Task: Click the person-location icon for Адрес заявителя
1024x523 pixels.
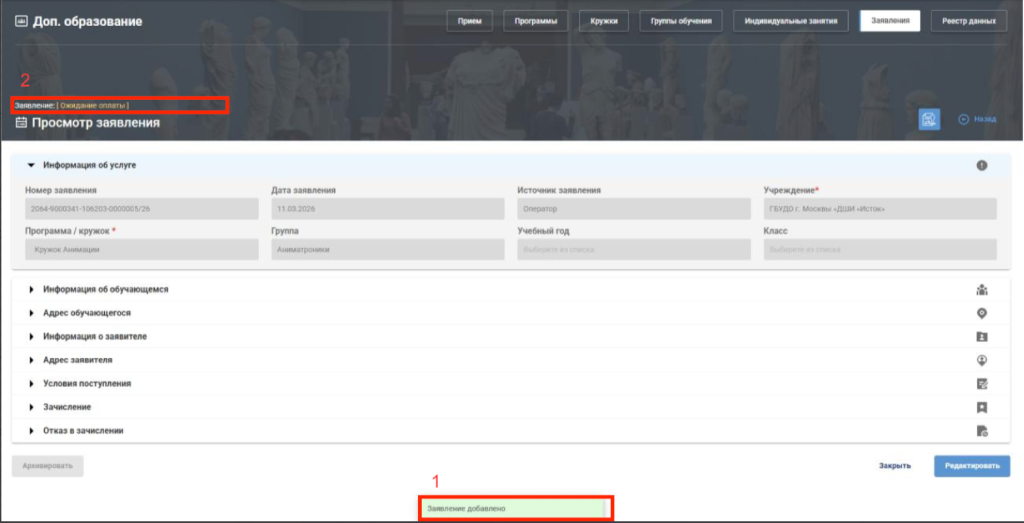Action: (x=982, y=360)
